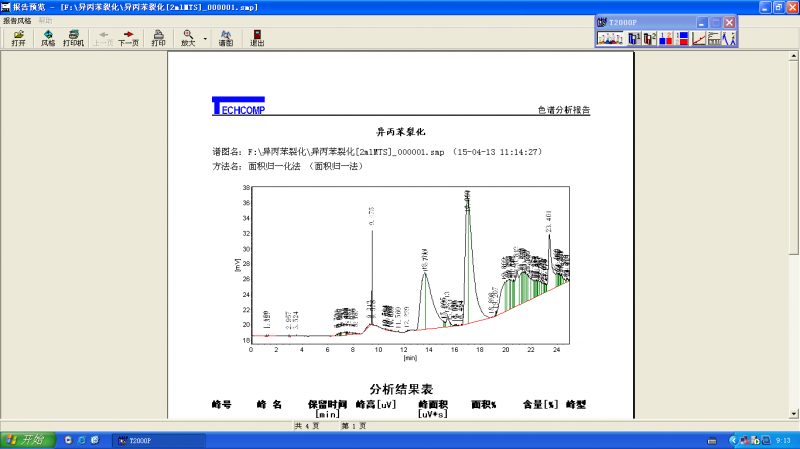The image size is (800, 449).
Task: Click side-by-side 1 2 blue-red layout icon
Action: point(665,38)
